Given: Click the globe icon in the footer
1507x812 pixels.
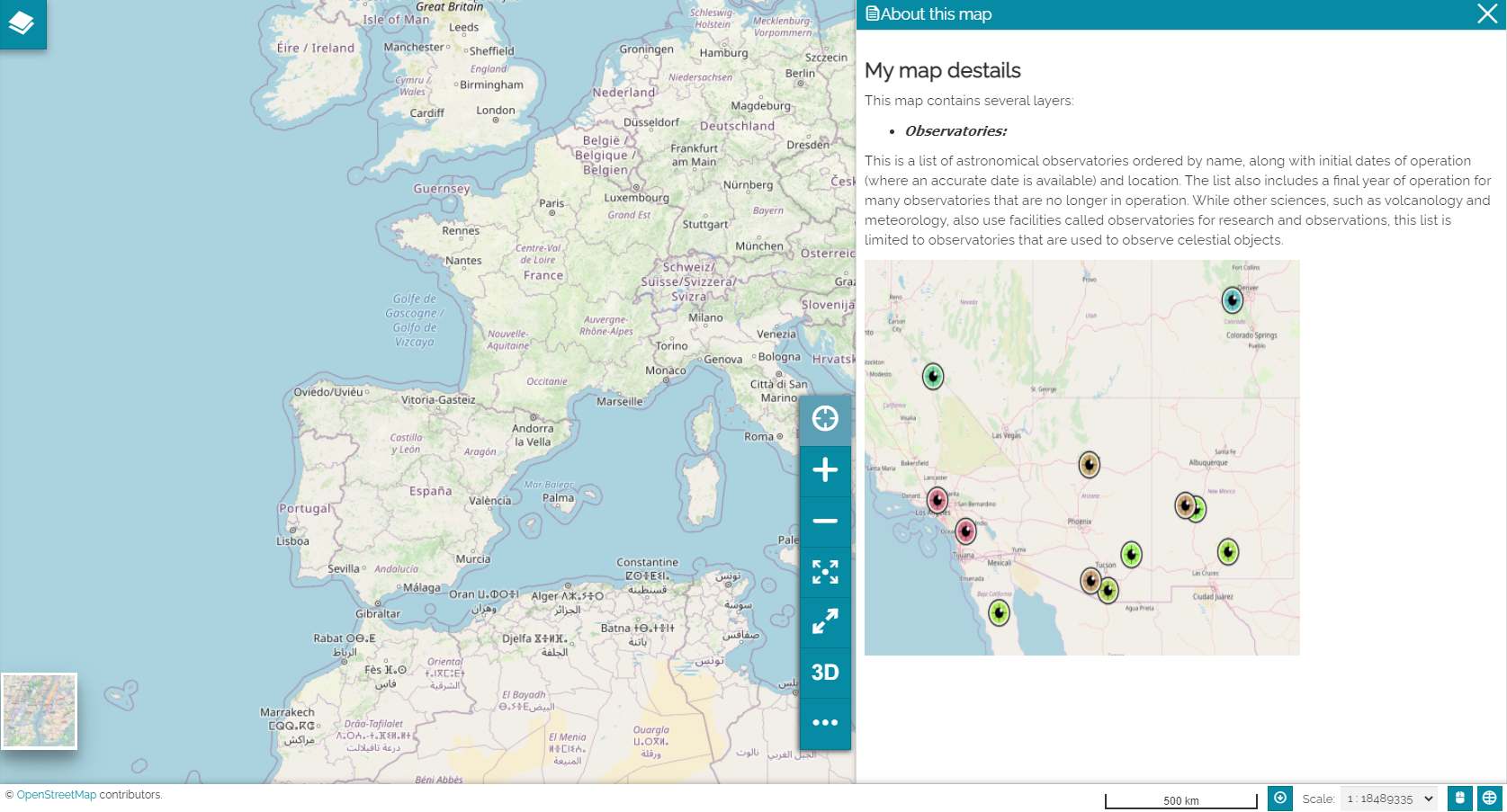Looking at the screenshot, I should click(x=1490, y=799).
